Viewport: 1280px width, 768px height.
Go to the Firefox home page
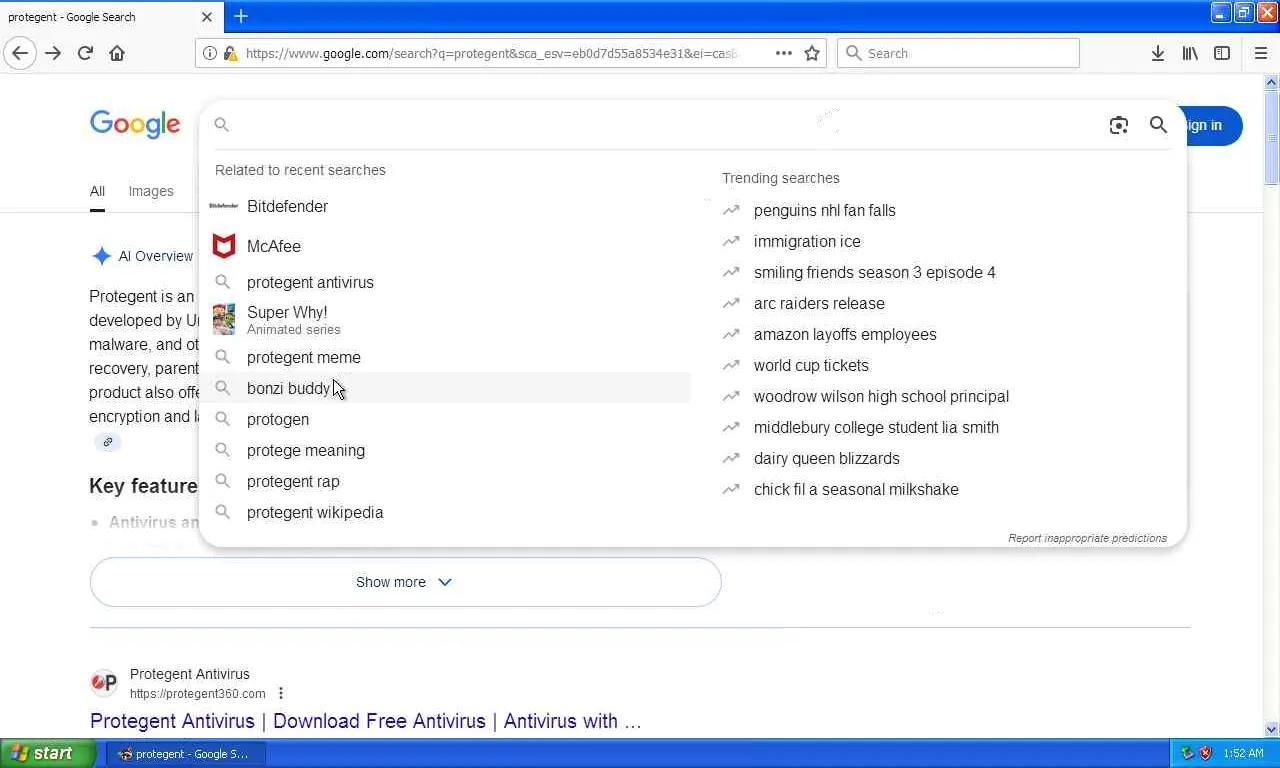pyautogui.click(x=117, y=53)
